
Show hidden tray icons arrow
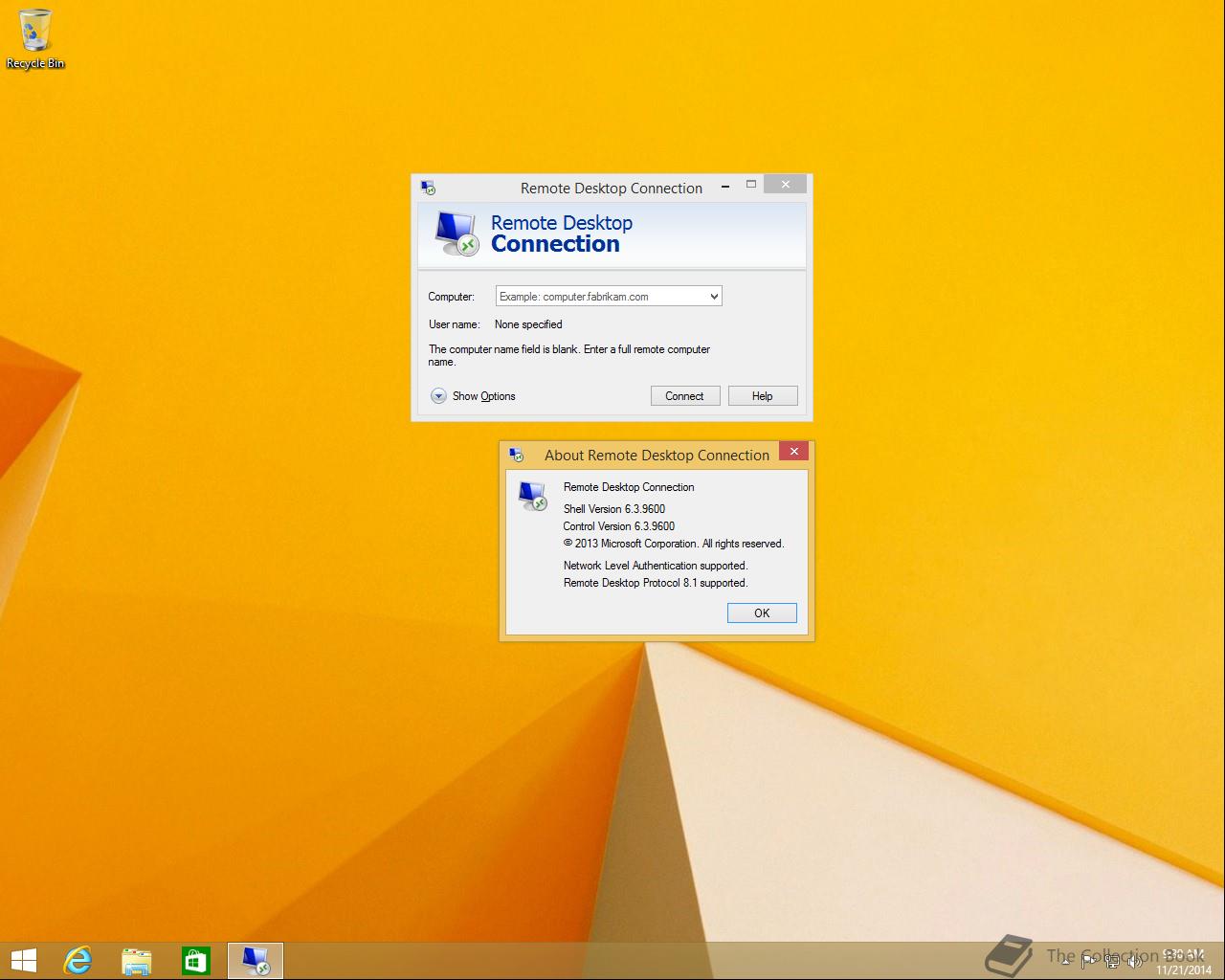tap(1065, 962)
